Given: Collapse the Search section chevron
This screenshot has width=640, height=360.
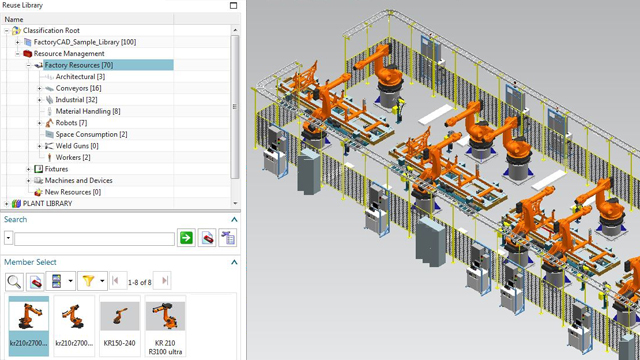Looking at the screenshot, I should point(234,220).
